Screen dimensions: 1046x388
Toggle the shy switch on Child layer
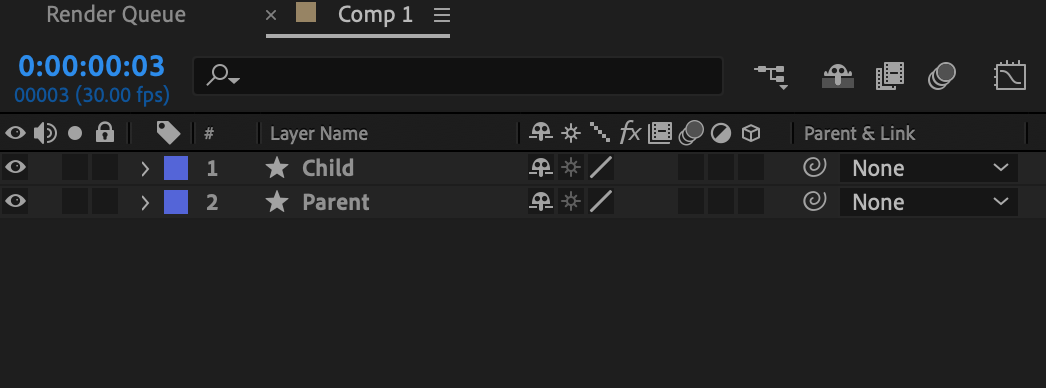point(541,168)
